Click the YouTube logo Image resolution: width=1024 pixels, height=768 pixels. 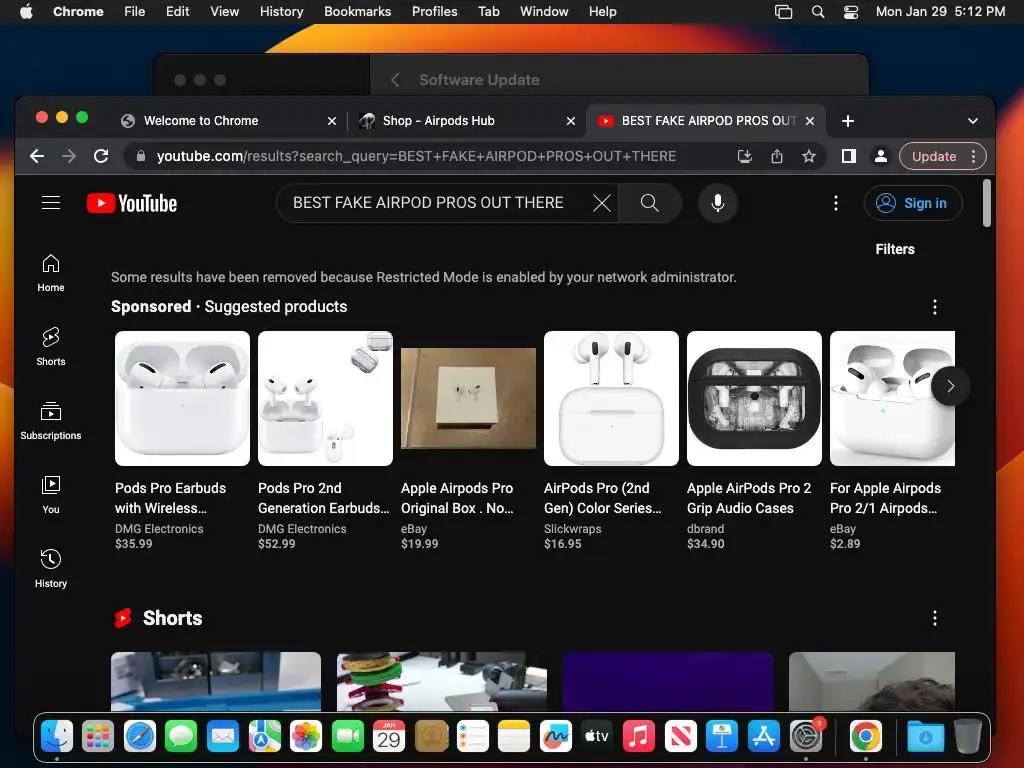click(132, 203)
